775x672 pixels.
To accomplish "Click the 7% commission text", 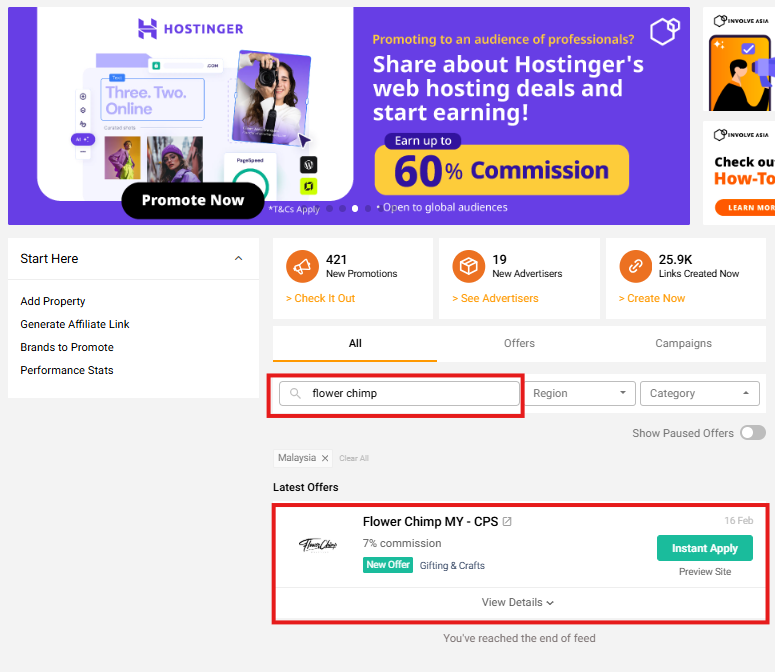I will click(x=402, y=543).
